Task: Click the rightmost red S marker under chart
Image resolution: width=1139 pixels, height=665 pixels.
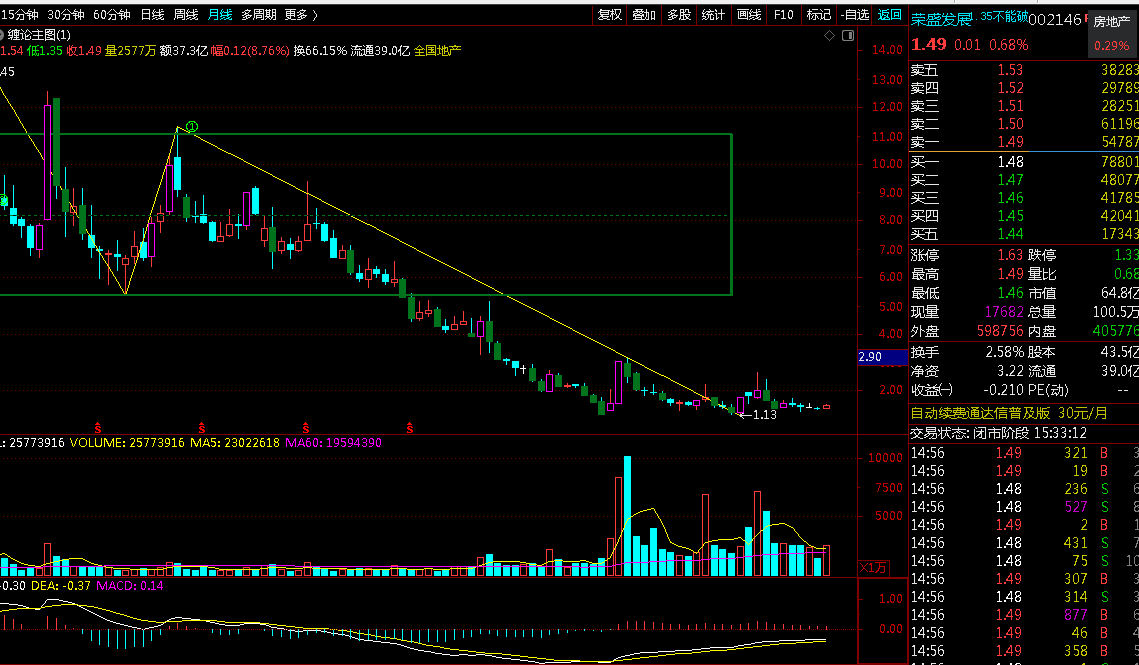Action: [410, 428]
